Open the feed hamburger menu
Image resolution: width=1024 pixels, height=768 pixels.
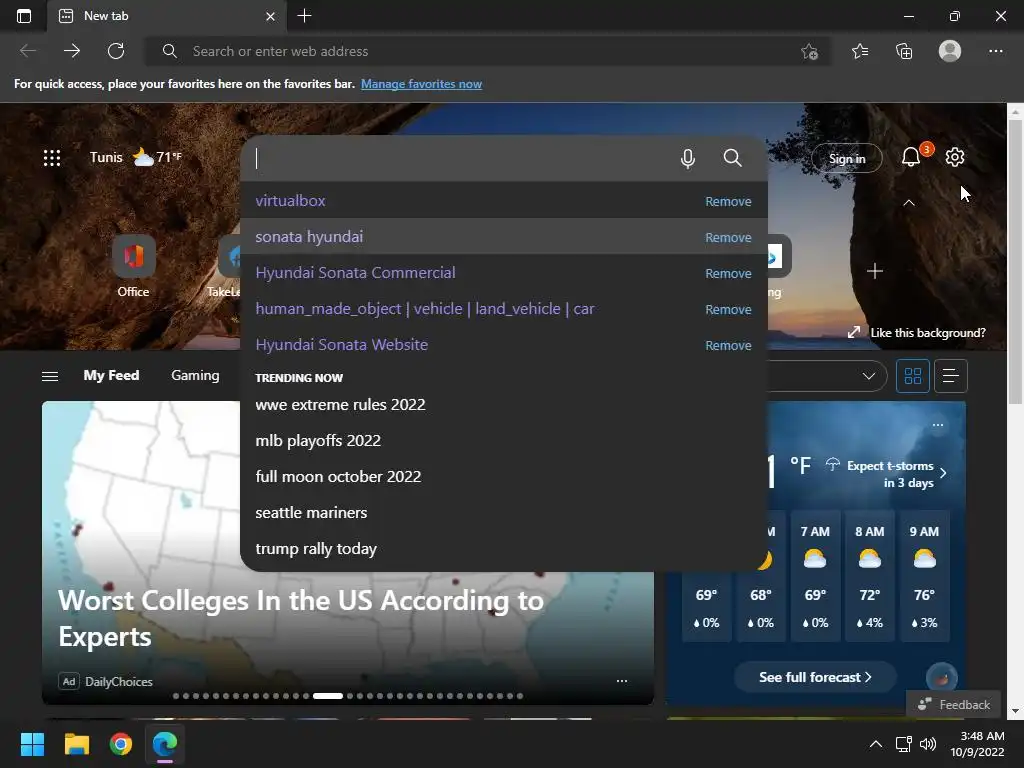pyautogui.click(x=50, y=376)
